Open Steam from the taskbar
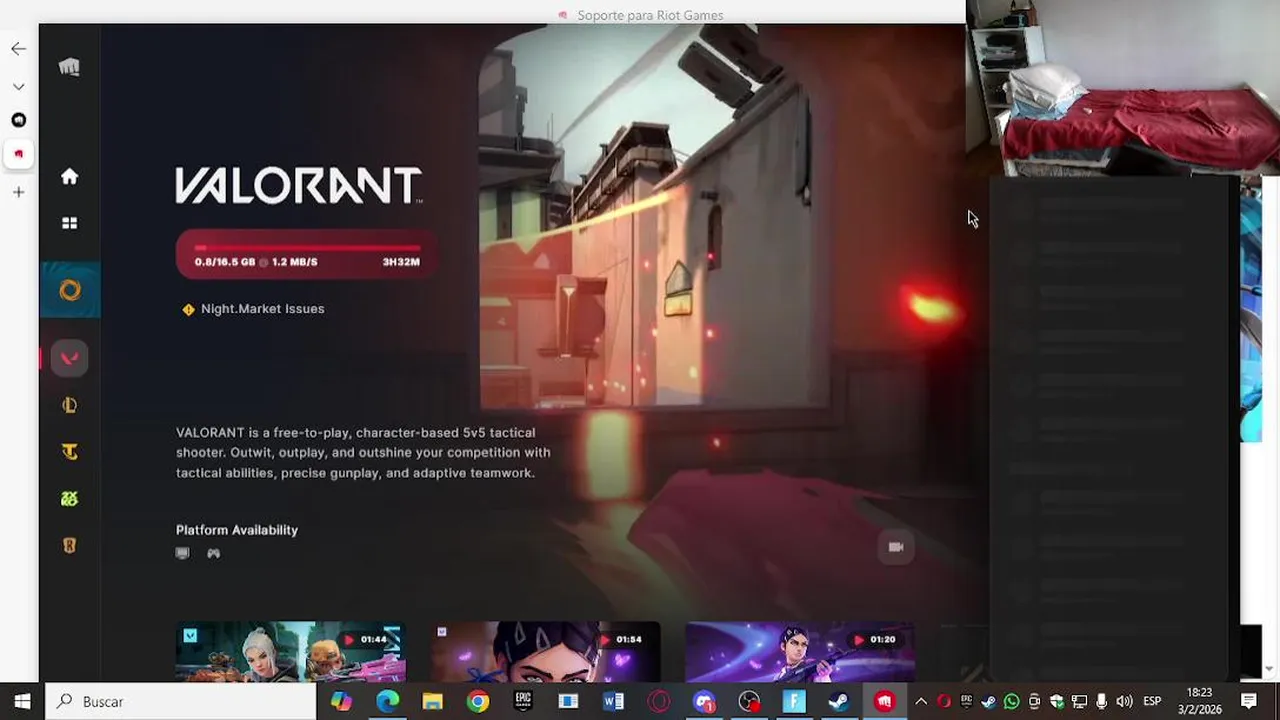Screen dimensions: 1280x720 point(839,701)
